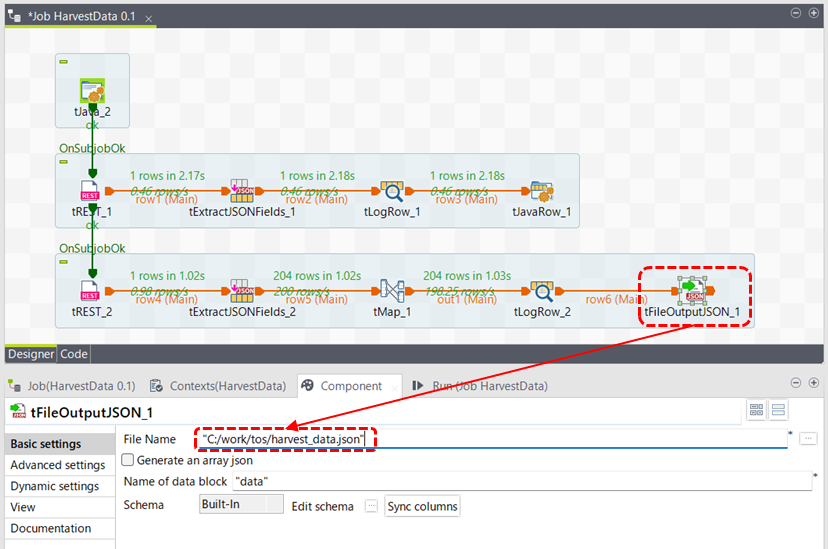Open the Documentation settings section

[x=61, y=528]
